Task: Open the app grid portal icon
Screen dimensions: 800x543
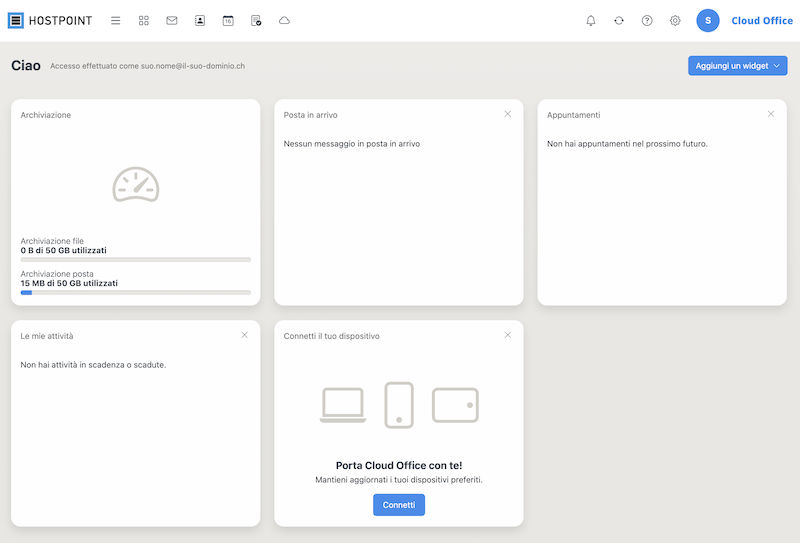Action: coord(144,20)
